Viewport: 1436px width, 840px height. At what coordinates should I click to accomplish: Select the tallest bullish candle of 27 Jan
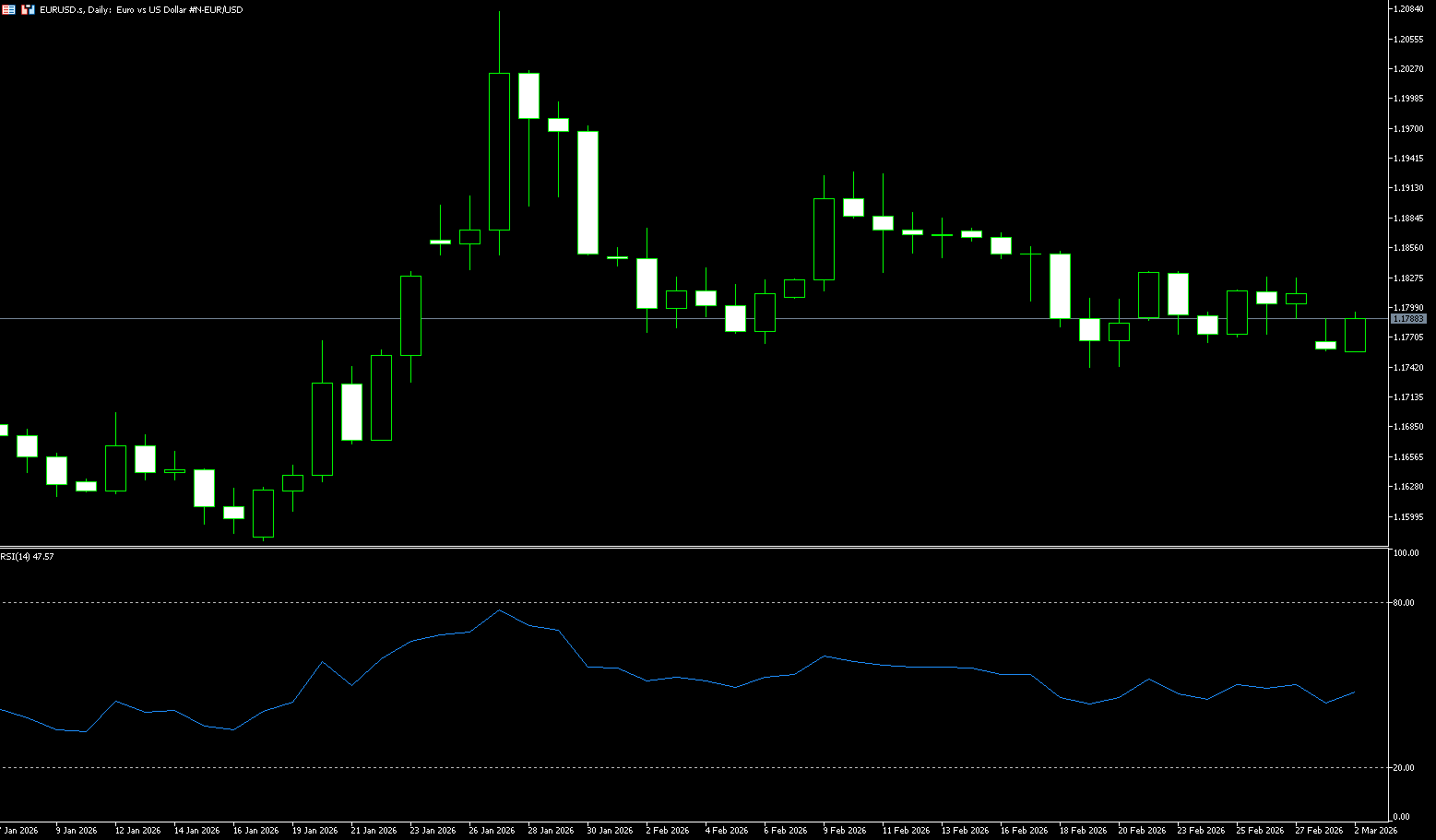(x=499, y=151)
